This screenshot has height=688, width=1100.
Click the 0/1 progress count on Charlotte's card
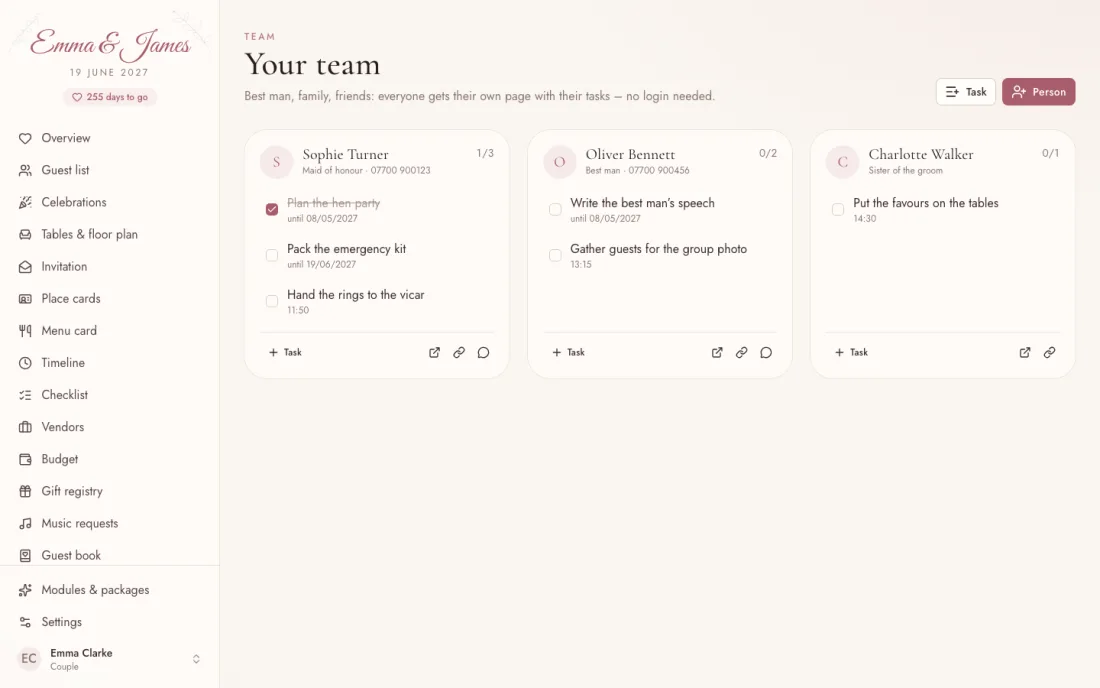pyautogui.click(x=1050, y=153)
